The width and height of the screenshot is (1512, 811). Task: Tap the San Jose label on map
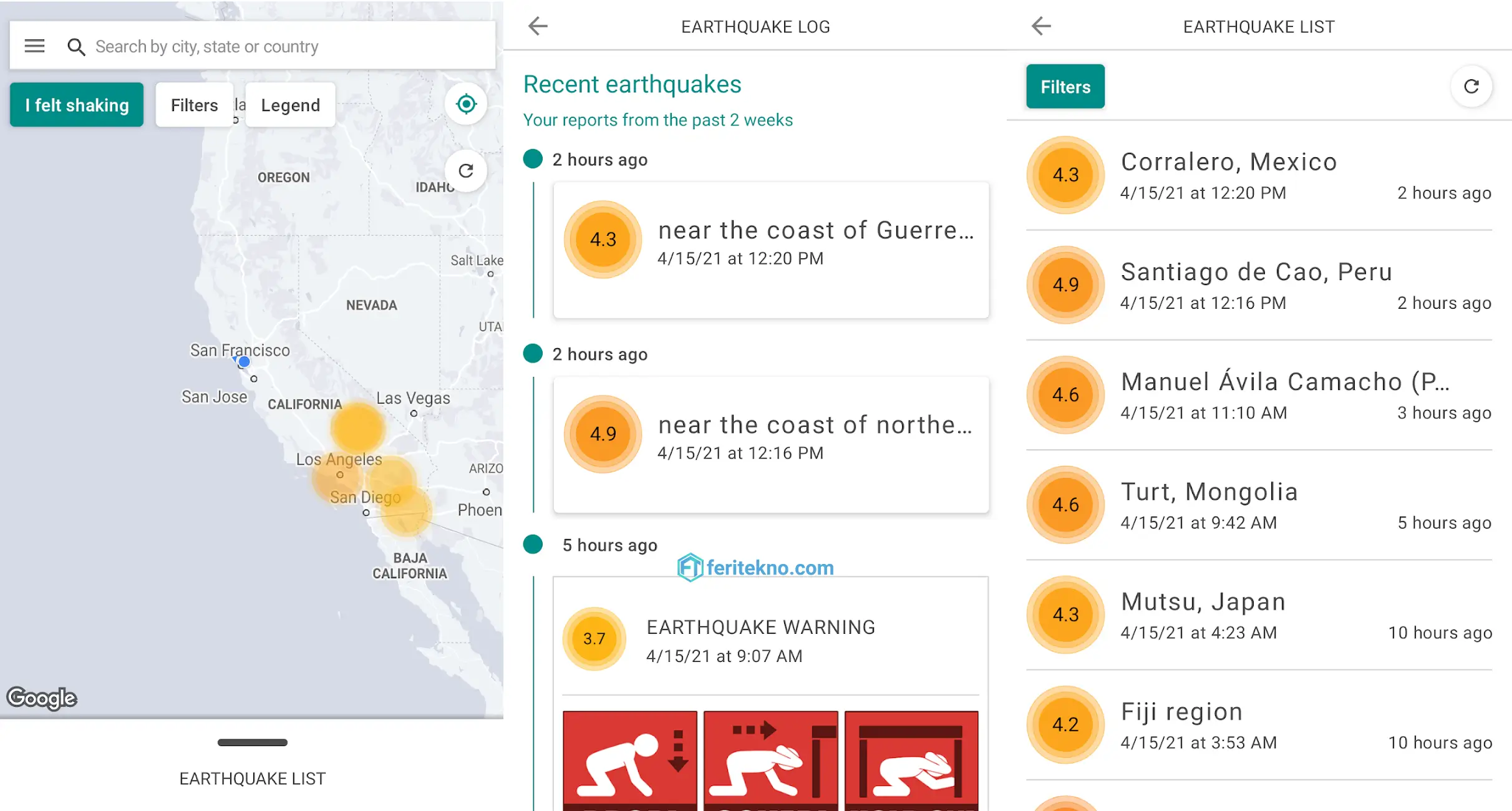215,397
